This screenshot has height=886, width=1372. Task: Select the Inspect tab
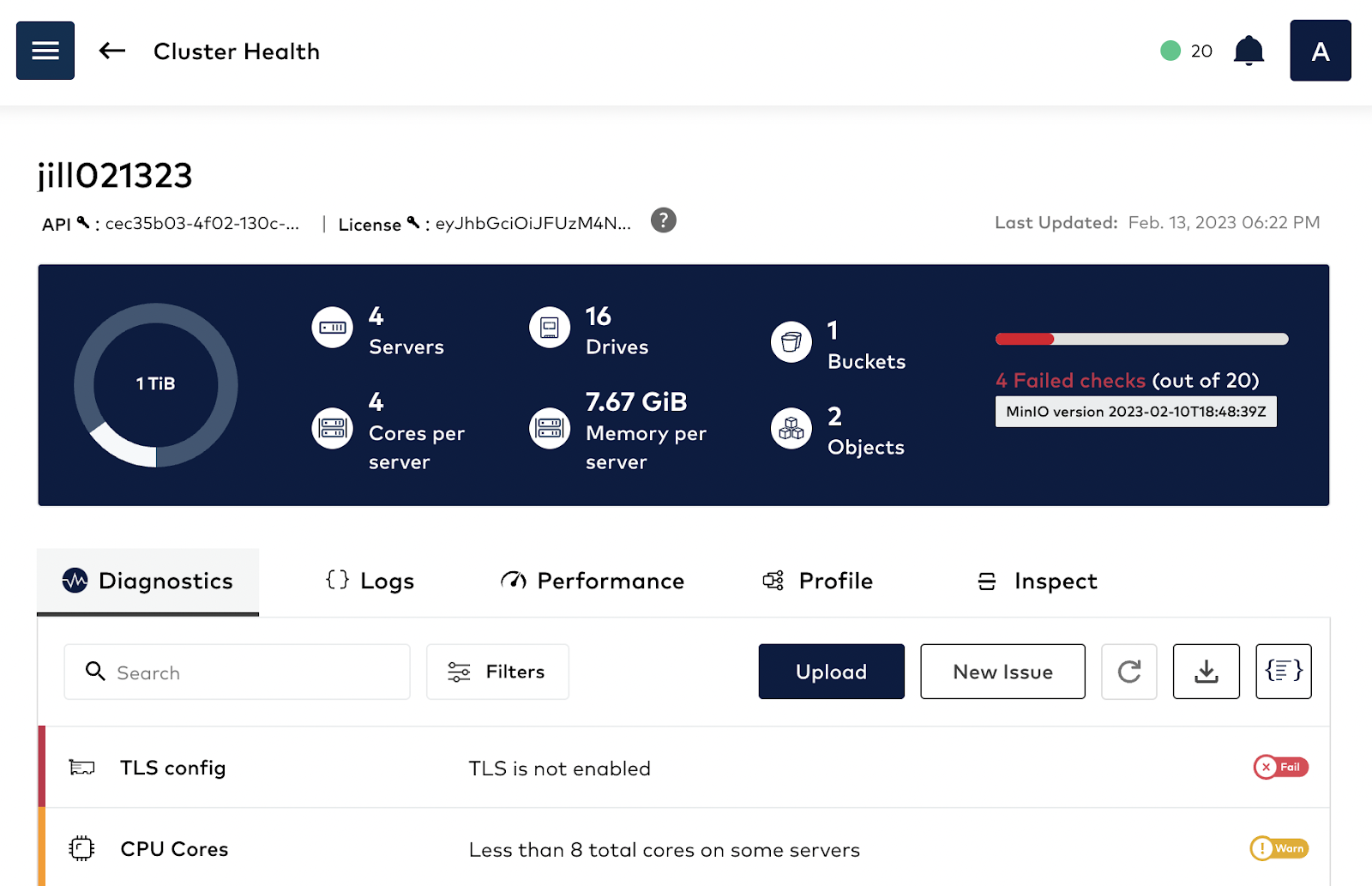(x=1038, y=582)
